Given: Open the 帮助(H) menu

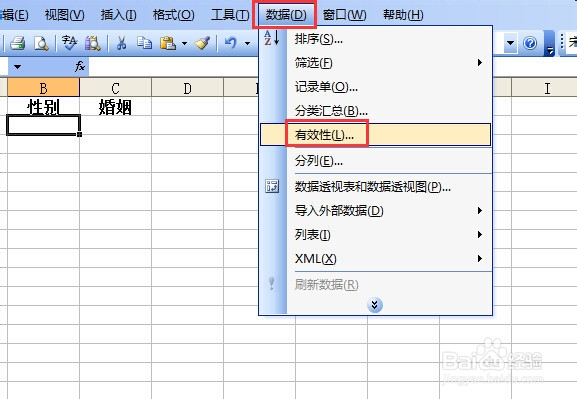Looking at the screenshot, I should tap(403, 15).
